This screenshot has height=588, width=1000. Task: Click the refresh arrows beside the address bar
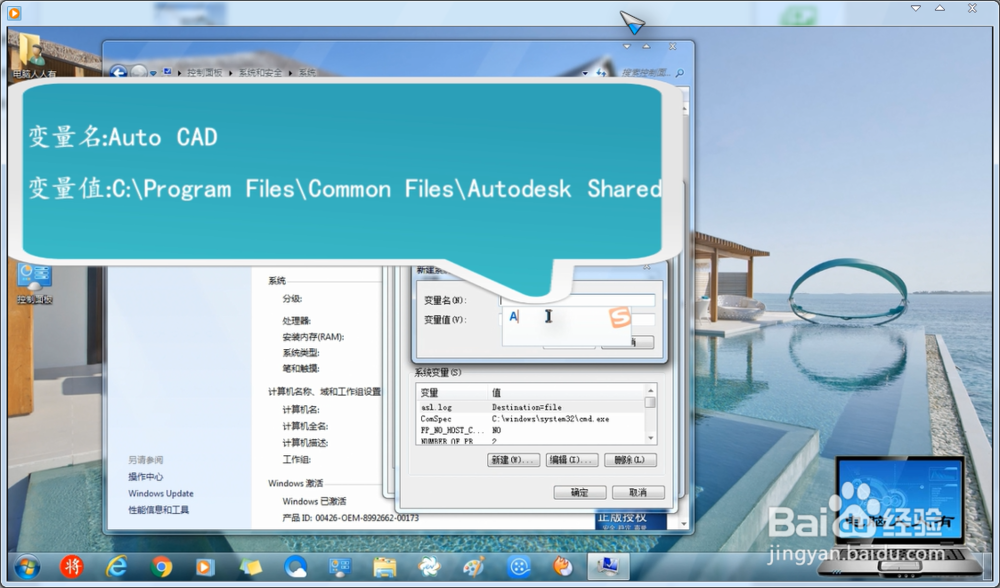click(x=601, y=73)
